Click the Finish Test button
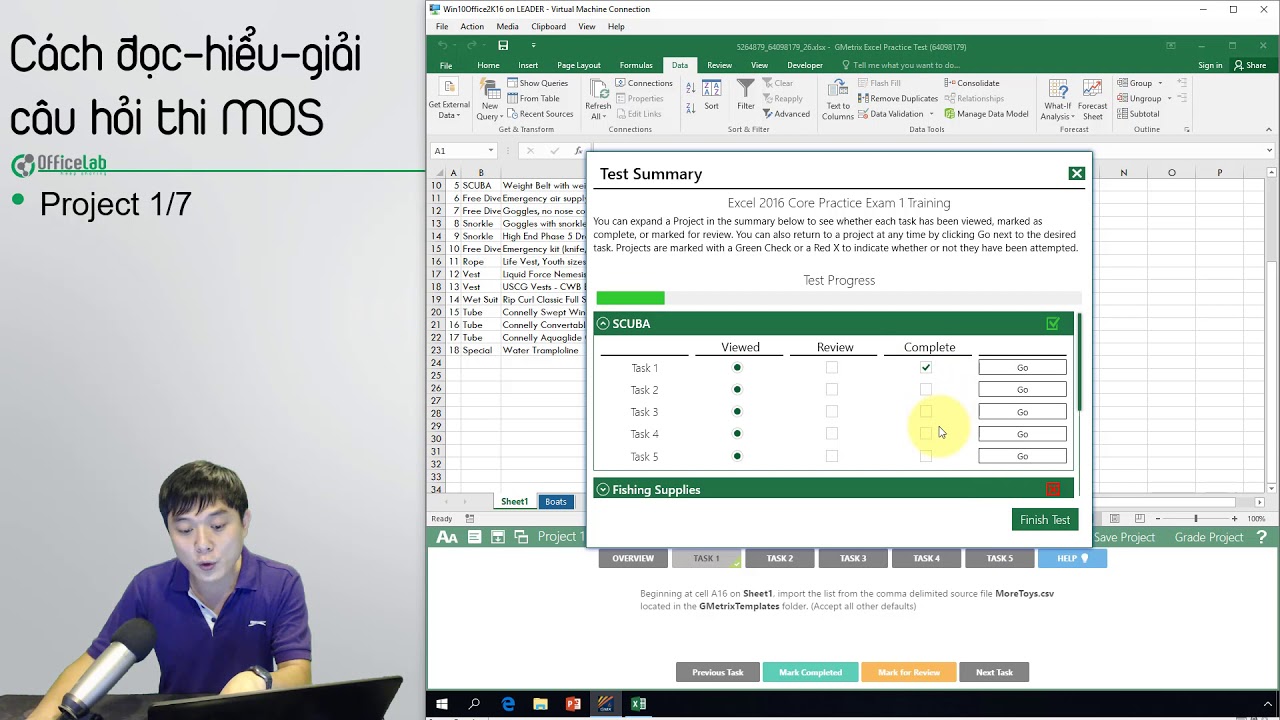This screenshot has width=1280, height=720. (1045, 519)
